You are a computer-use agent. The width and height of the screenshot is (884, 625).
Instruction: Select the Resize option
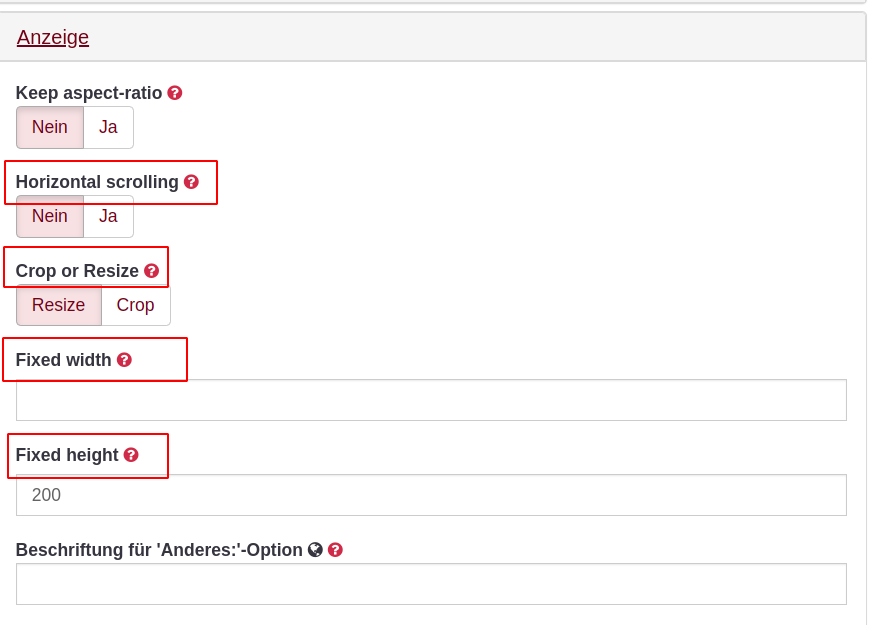click(x=59, y=305)
